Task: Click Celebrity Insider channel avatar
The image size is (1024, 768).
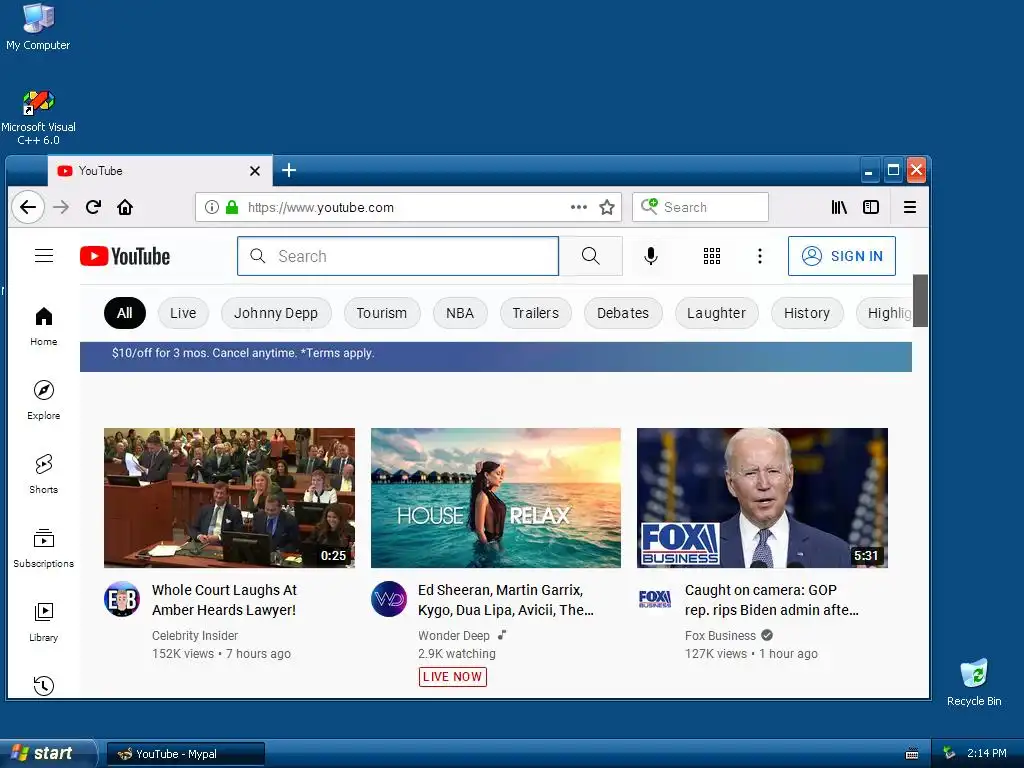Action: point(122,599)
